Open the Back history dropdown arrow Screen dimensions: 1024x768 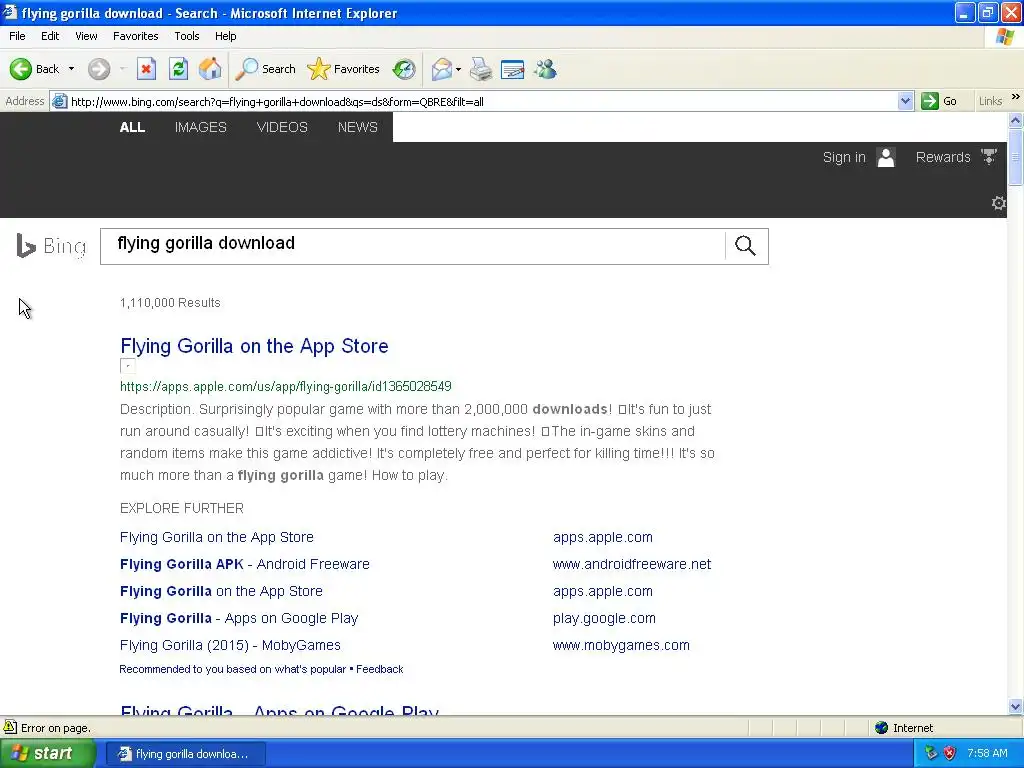click(71, 69)
